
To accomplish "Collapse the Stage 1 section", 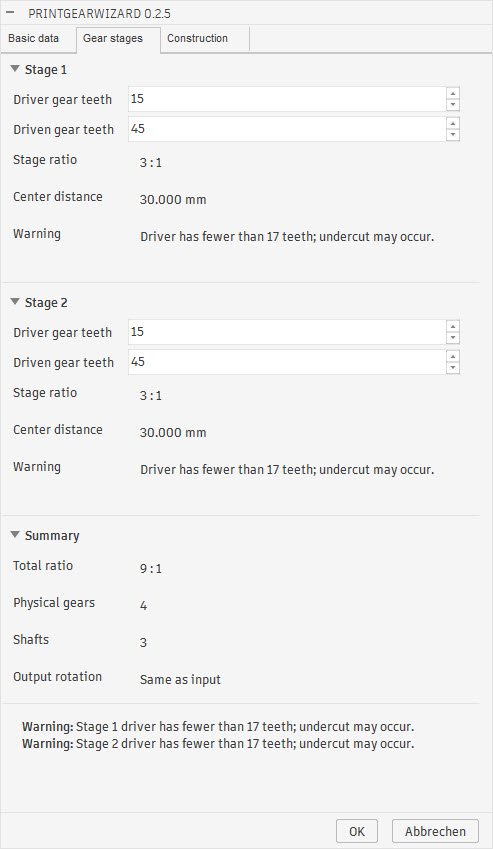I will pyautogui.click(x=15, y=69).
